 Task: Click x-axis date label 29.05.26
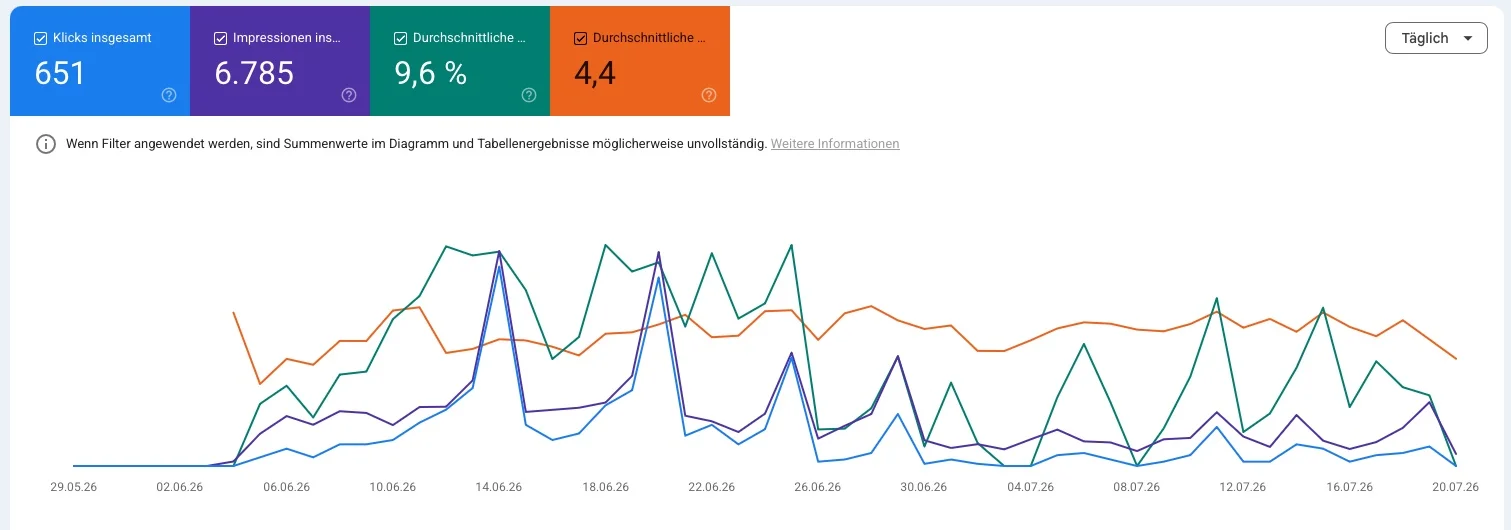(x=74, y=487)
